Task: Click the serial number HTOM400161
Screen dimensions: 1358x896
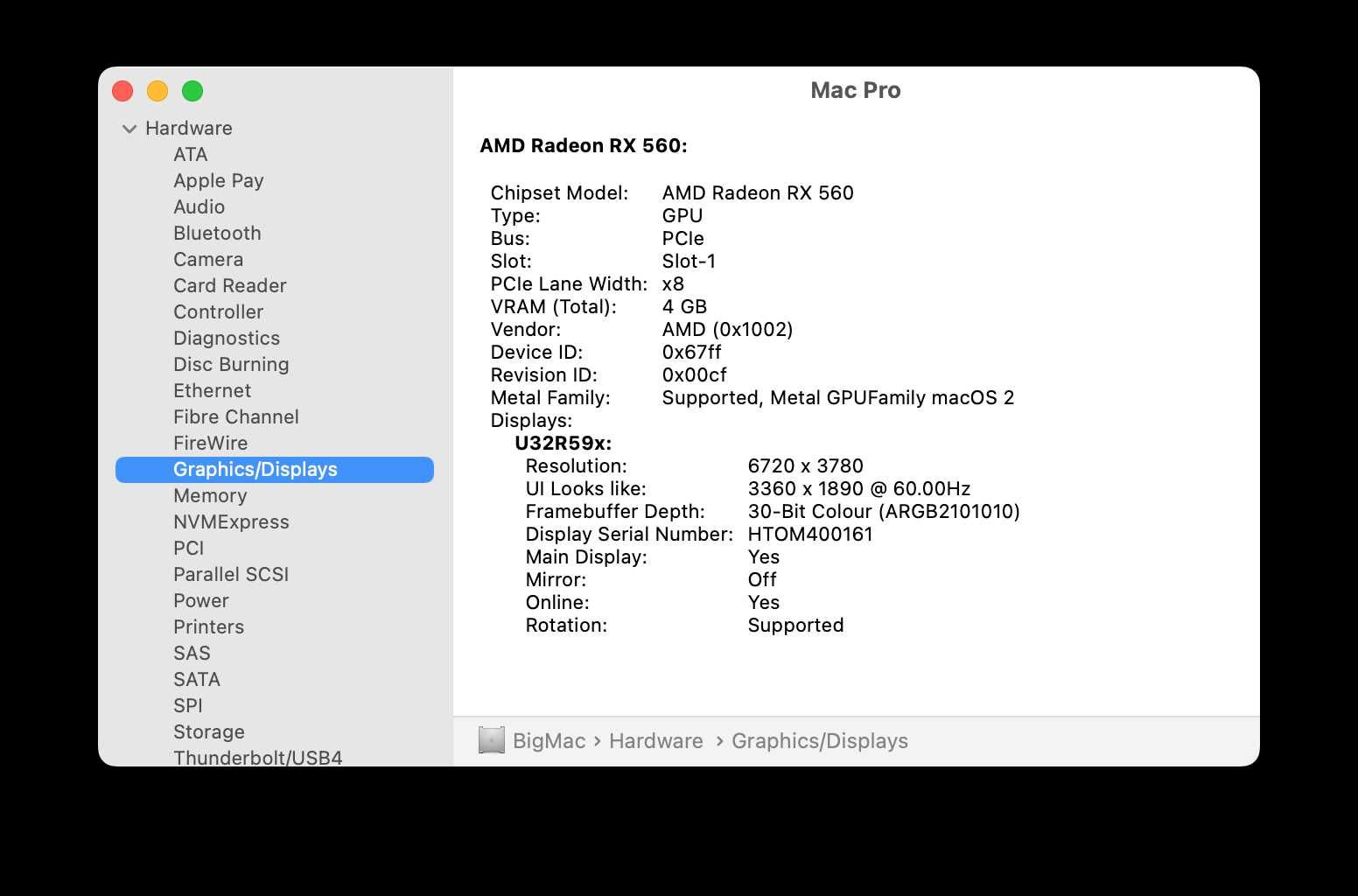Action: point(810,534)
